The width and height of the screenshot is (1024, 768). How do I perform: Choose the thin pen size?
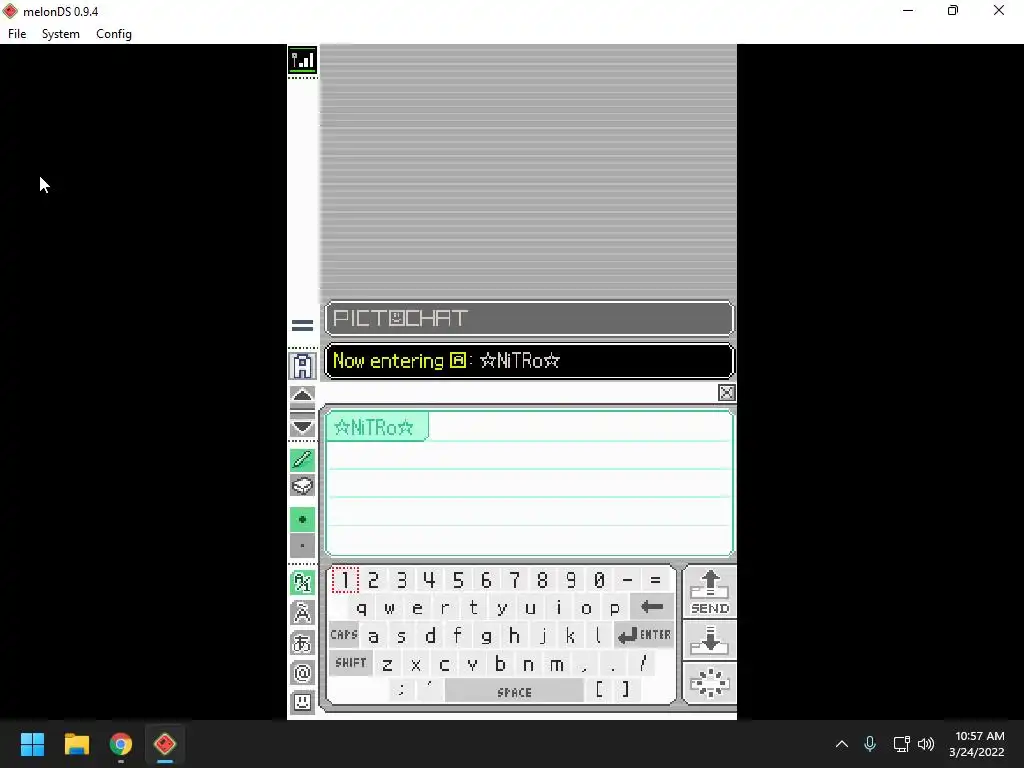(x=302, y=545)
